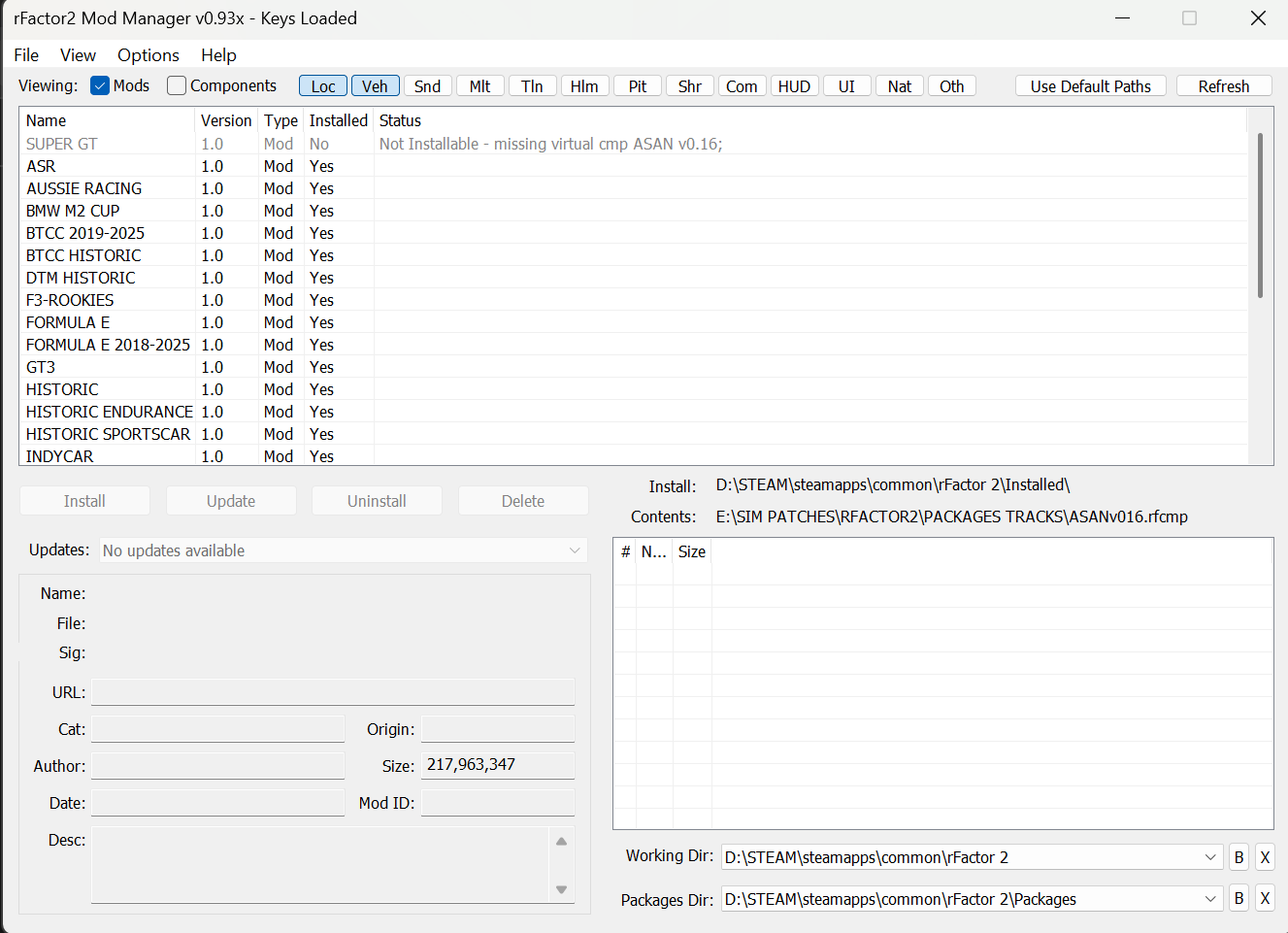1288x933 pixels.
Task: Click the Desc box scroll down arrow
Action: 561,889
